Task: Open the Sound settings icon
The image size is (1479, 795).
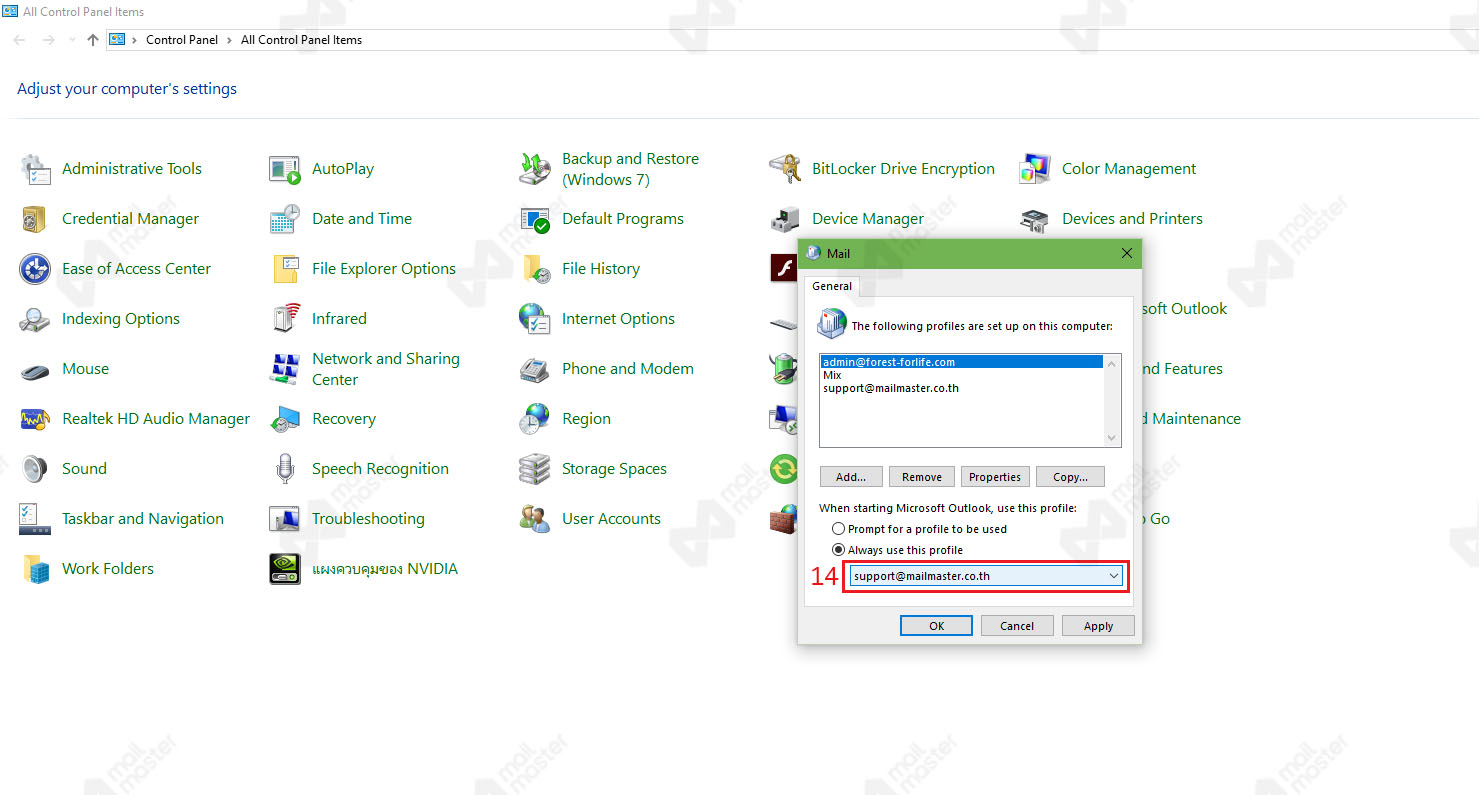Action: point(35,469)
